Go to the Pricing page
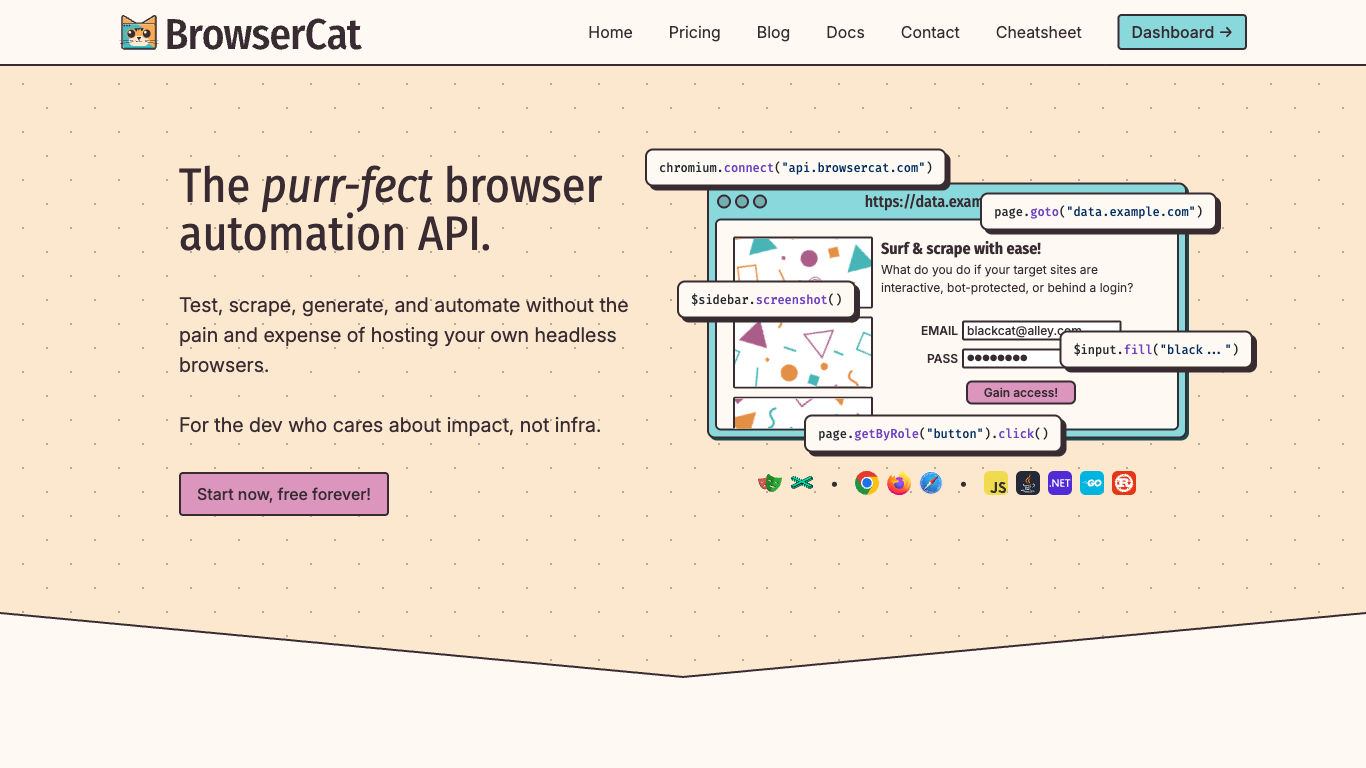This screenshot has width=1366, height=768. [695, 32]
